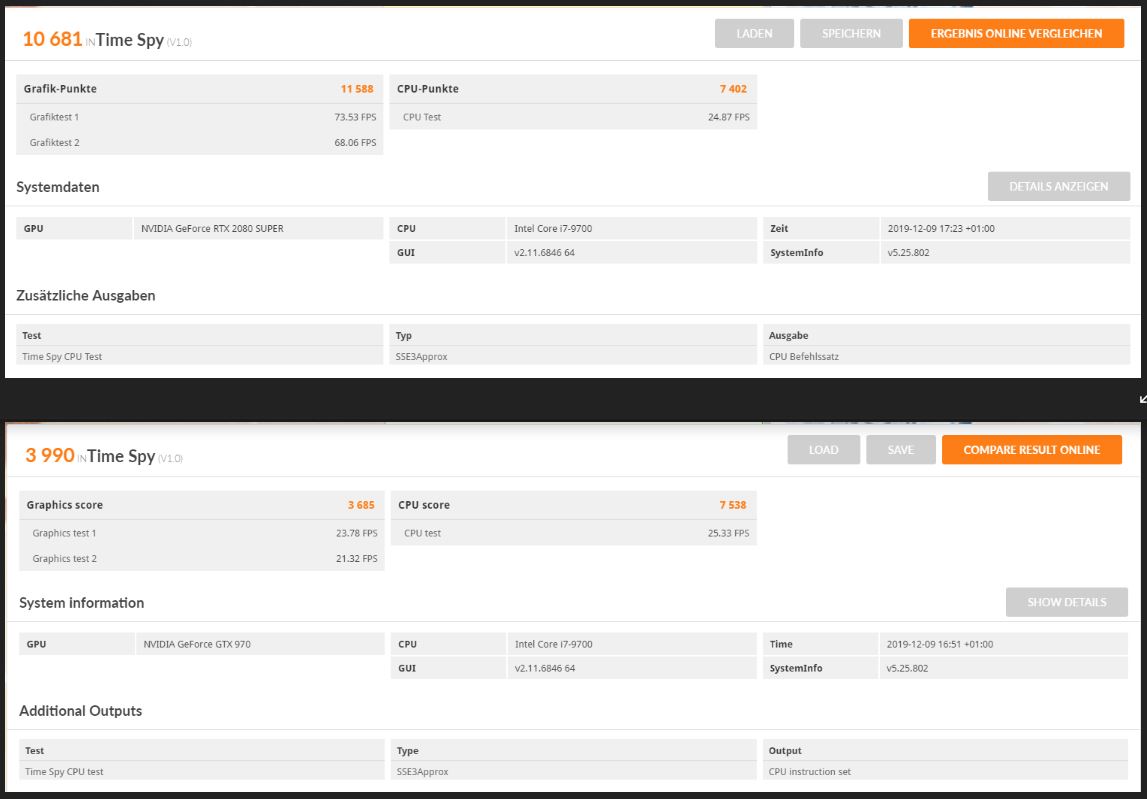
Task: Open COMPARE RESULT ONLINE
Action: click(1031, 450)
